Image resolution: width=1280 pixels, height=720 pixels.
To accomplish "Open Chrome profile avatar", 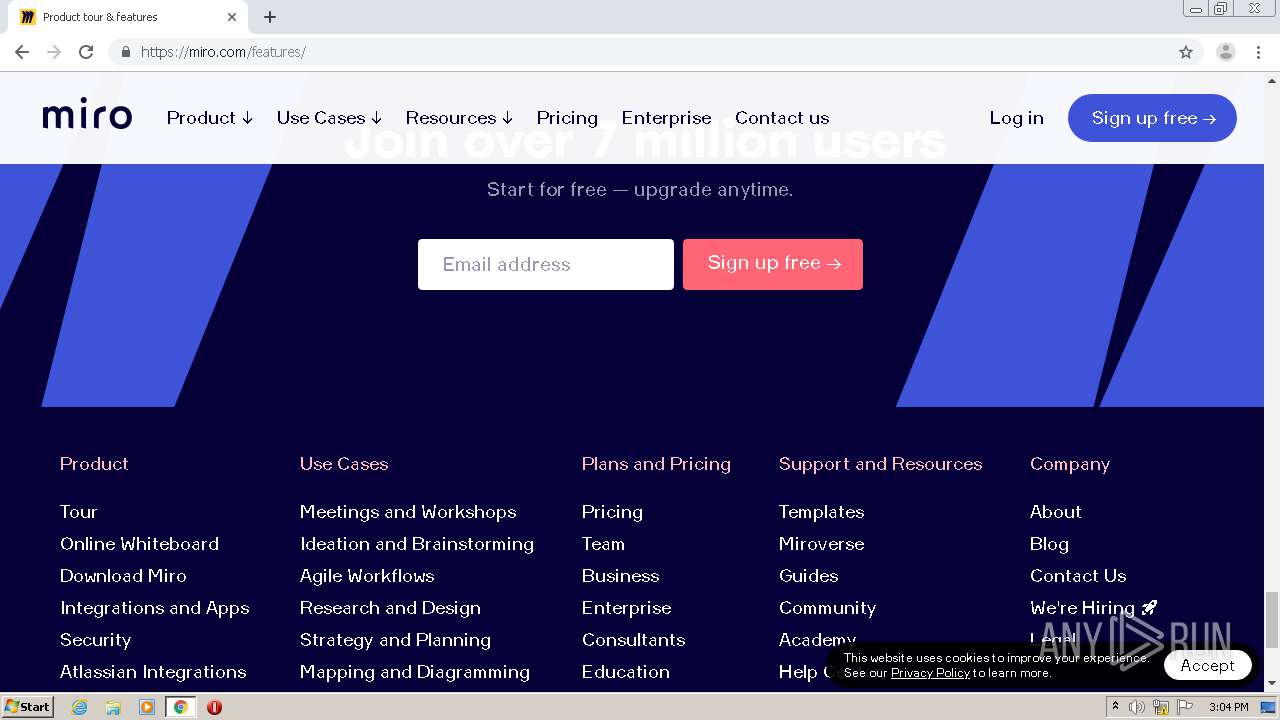I will 1225,52.
